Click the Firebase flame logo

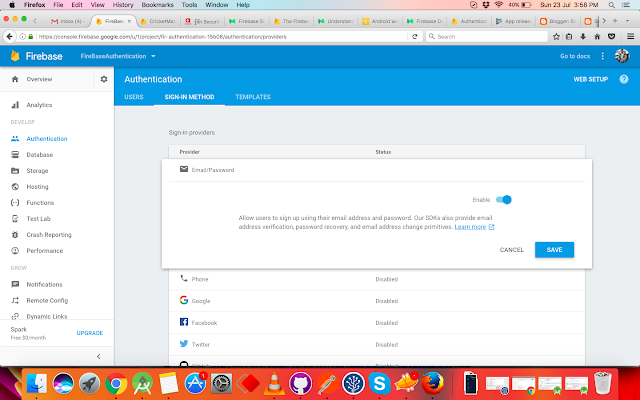tap(15, 56)
